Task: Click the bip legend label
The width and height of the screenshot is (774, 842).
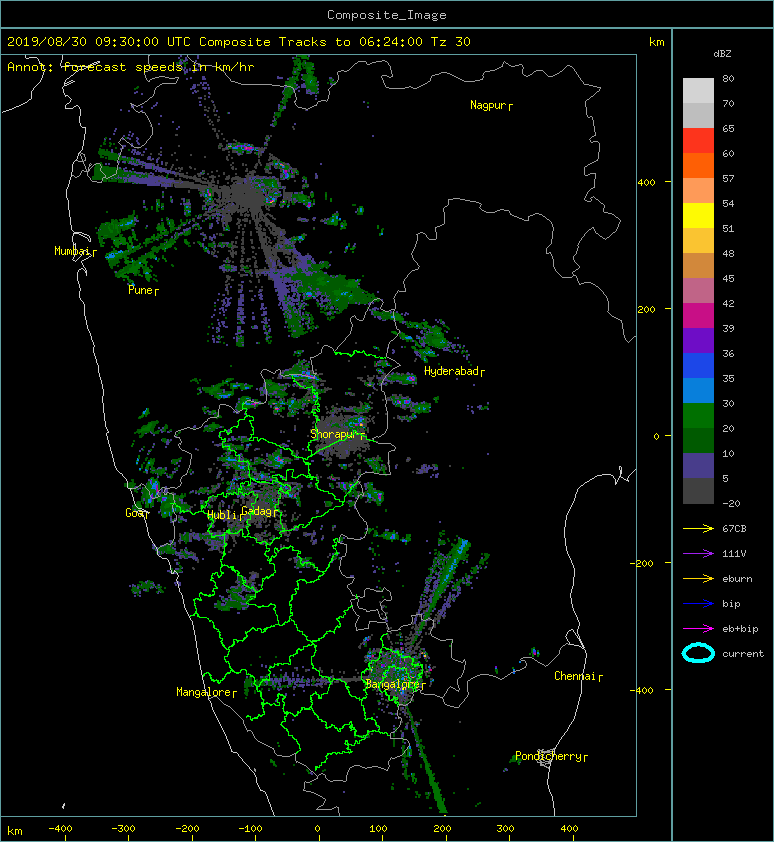Action: click(731, 604)
